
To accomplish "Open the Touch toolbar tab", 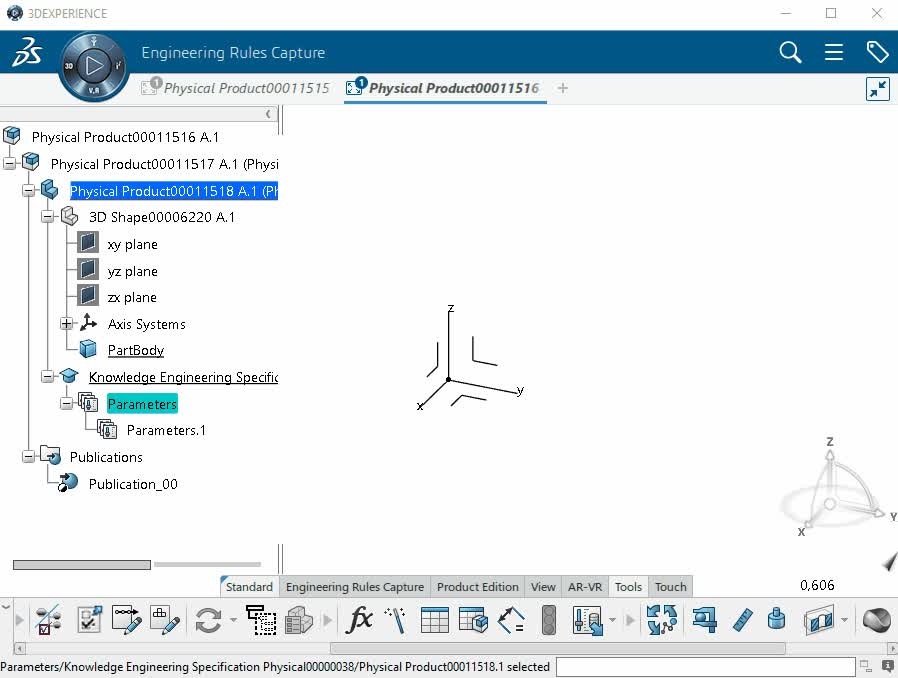I will point(671,587).
